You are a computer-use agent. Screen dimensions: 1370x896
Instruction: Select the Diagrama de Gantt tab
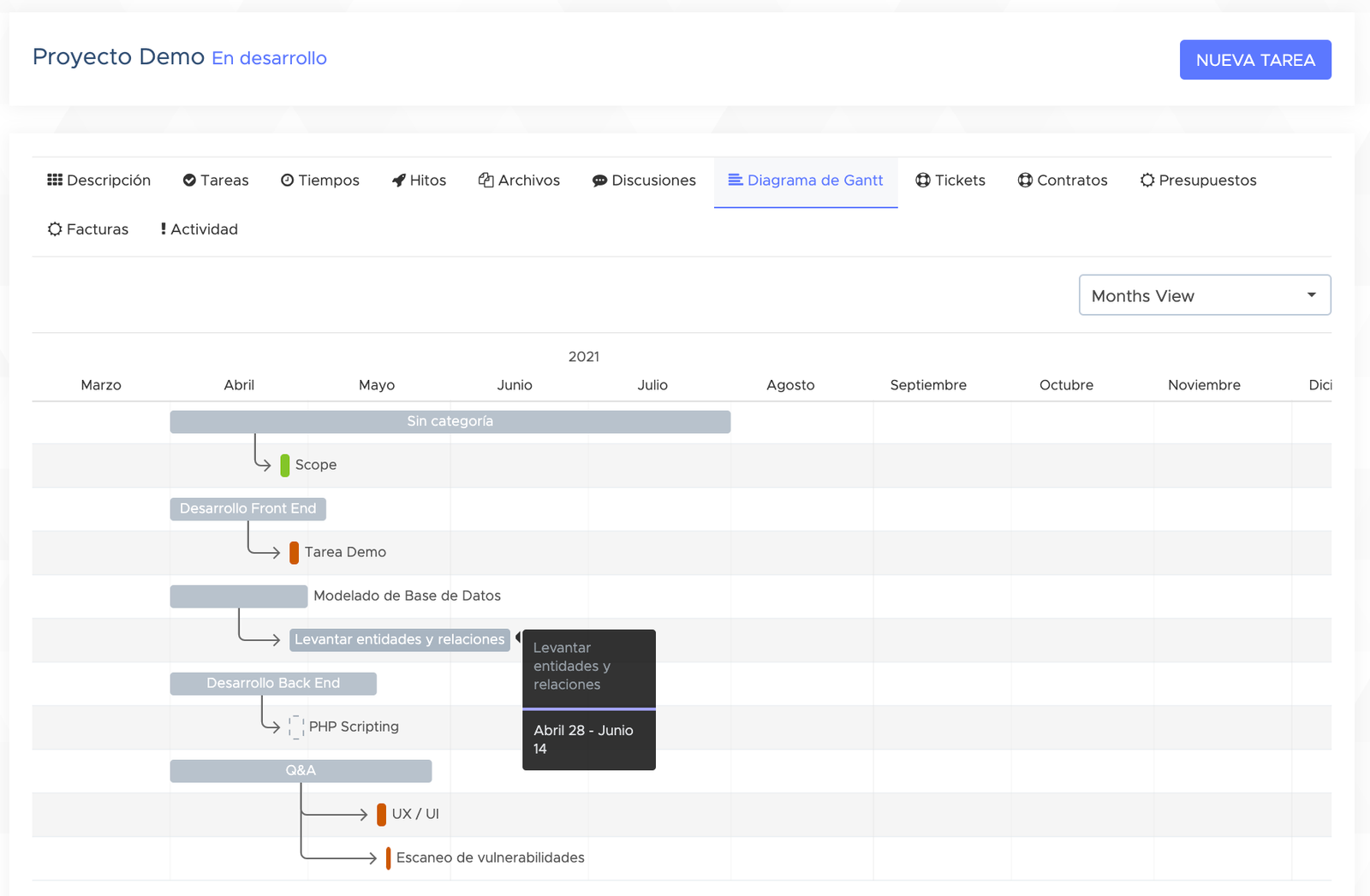coord(806,181)
